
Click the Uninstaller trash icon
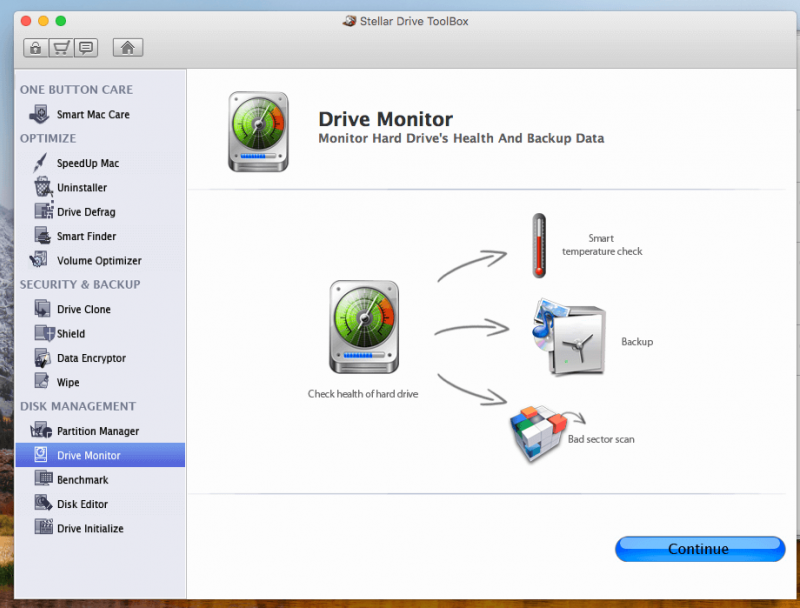(x=43, y=187)
